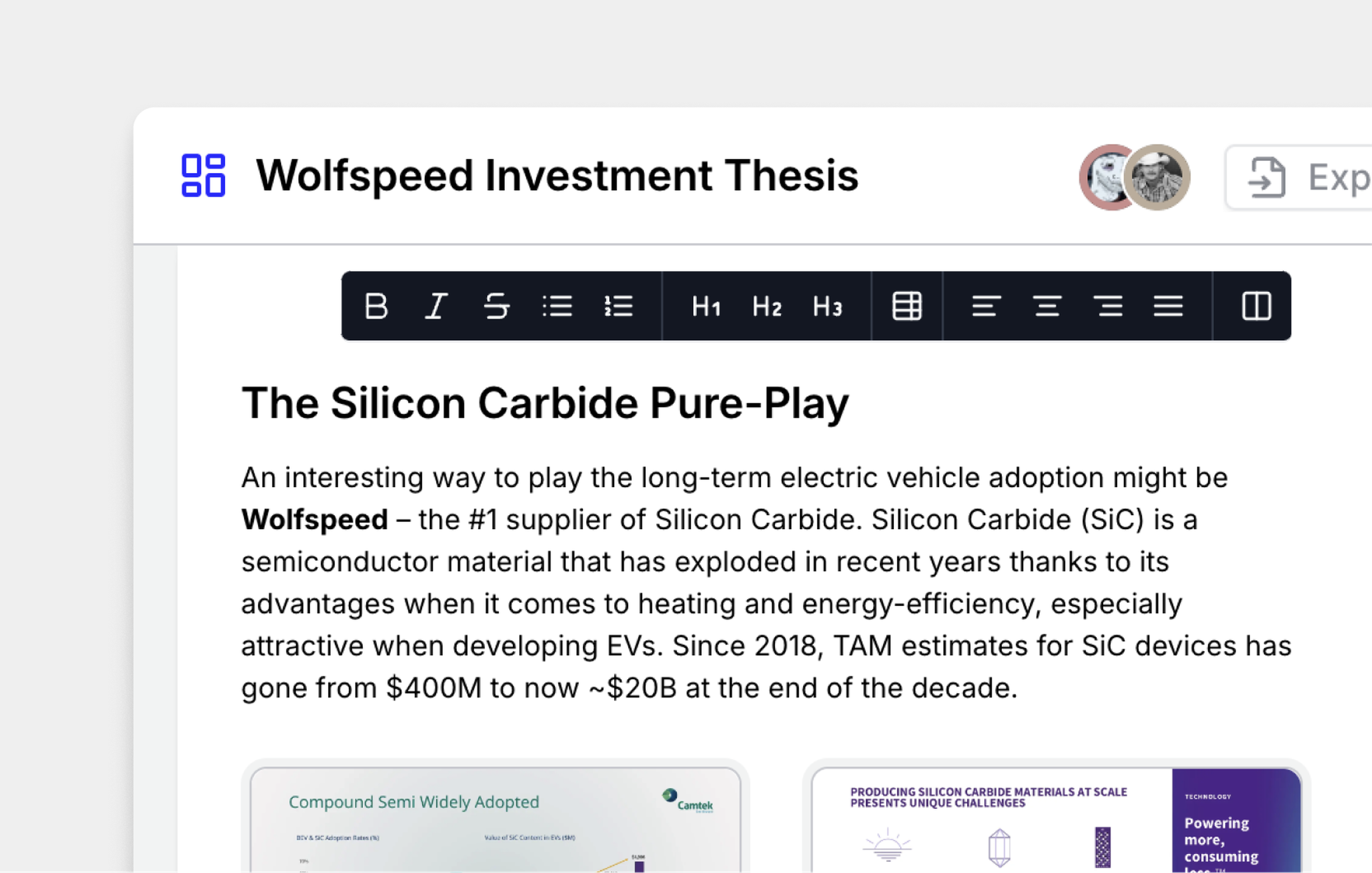
Task: Open the Compound Semi Widely Adopted slide
Action: pyautogui.click(x=496, y=815)
